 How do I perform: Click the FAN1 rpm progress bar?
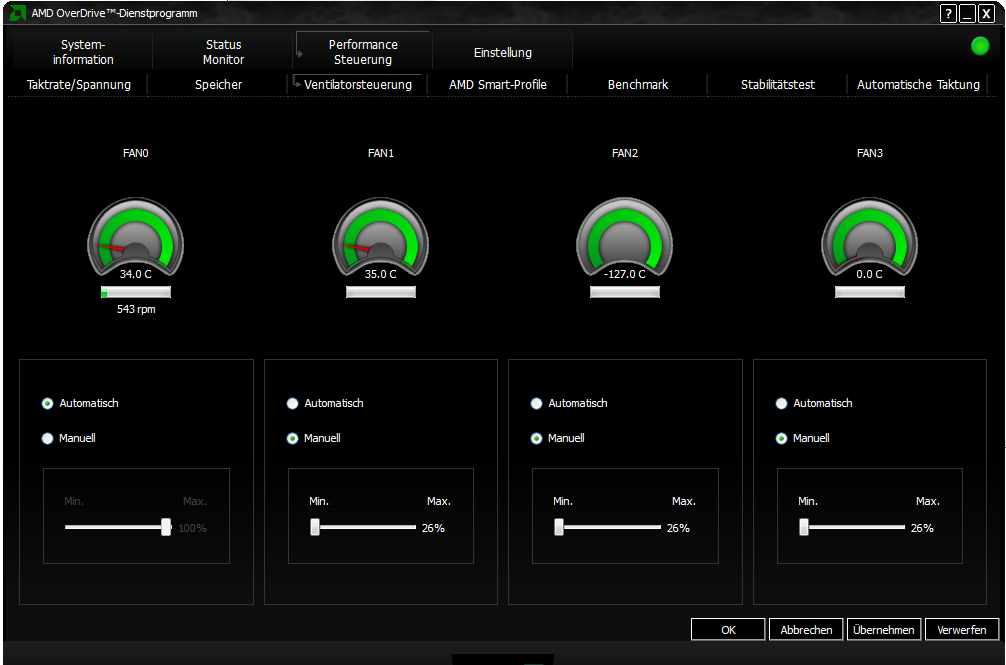pos(380,292)
